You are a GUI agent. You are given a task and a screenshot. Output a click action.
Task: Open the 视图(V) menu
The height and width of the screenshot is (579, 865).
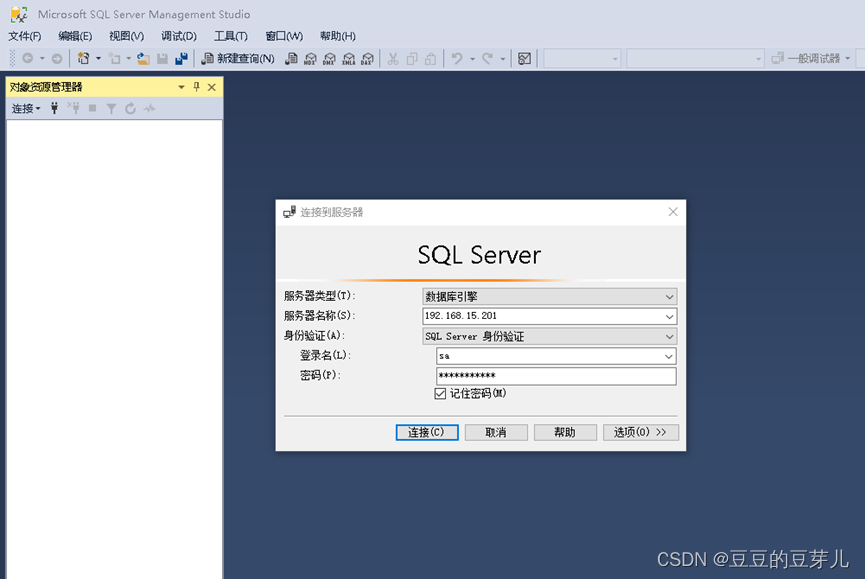[126, 36]
